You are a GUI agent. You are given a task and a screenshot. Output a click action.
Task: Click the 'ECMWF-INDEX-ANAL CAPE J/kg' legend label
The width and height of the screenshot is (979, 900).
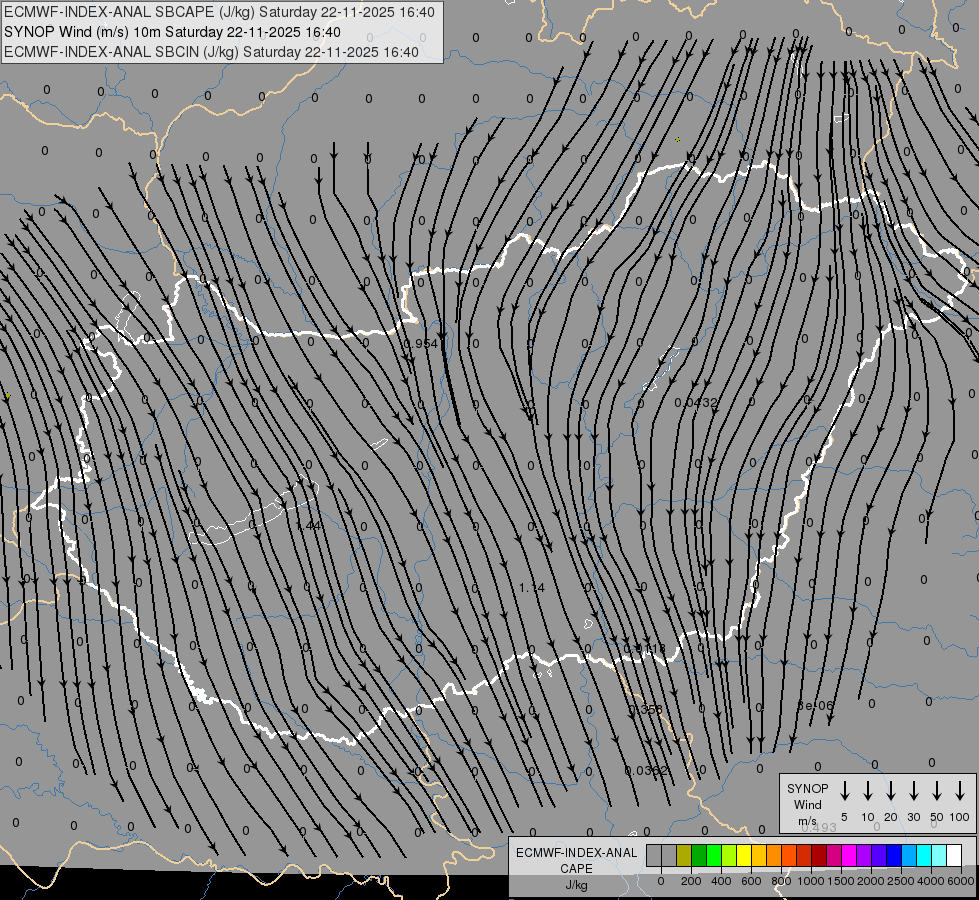(x=576, y=869)
